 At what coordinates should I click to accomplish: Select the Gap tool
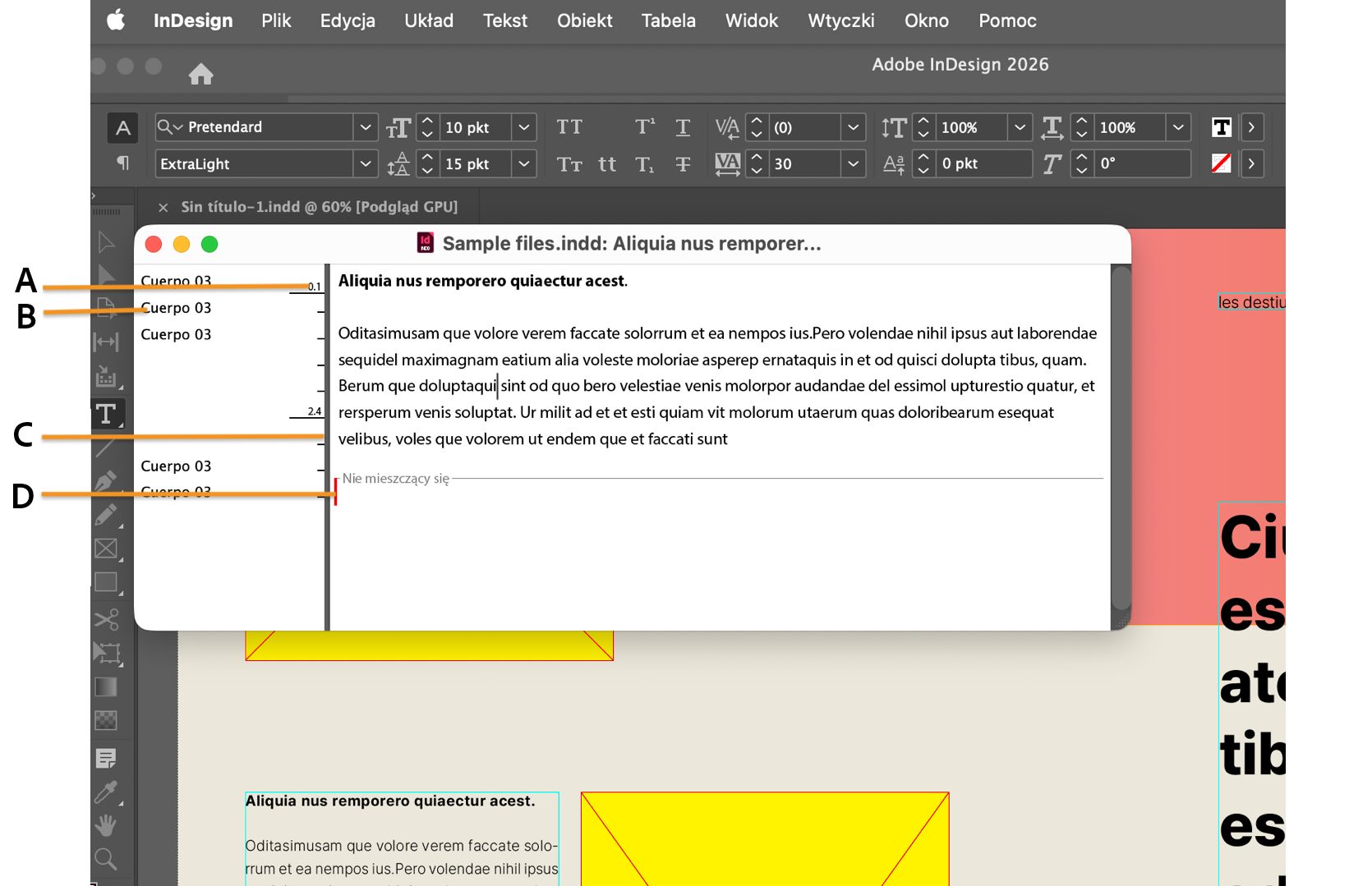pyautogui.click(x=106, y=342)
